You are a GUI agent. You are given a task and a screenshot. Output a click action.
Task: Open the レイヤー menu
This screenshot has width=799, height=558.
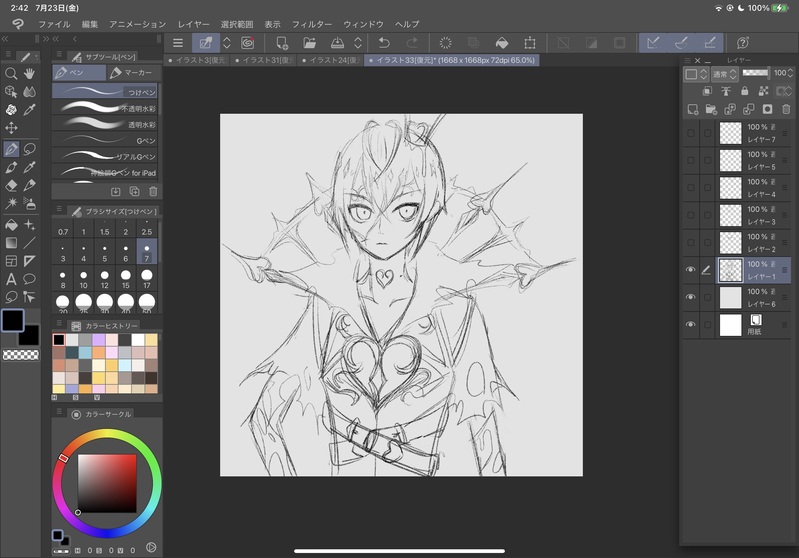point(194,24)
